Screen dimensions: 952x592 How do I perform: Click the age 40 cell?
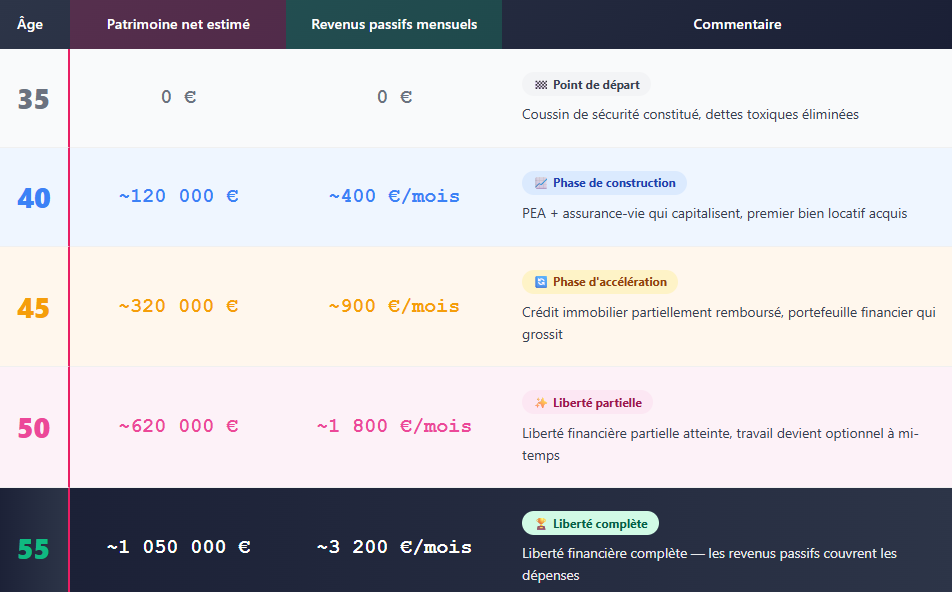click(34, 198)
